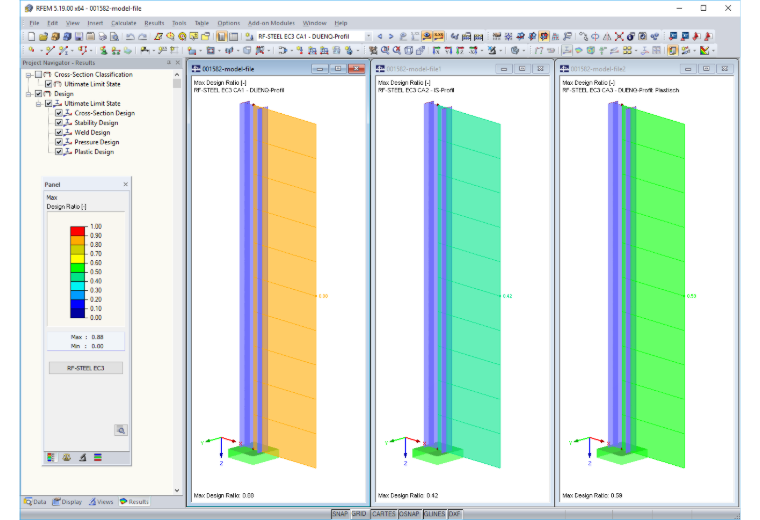The image size is (760, 520).
Task: Click the magnifier icon in the Panel
Action: 121,430
